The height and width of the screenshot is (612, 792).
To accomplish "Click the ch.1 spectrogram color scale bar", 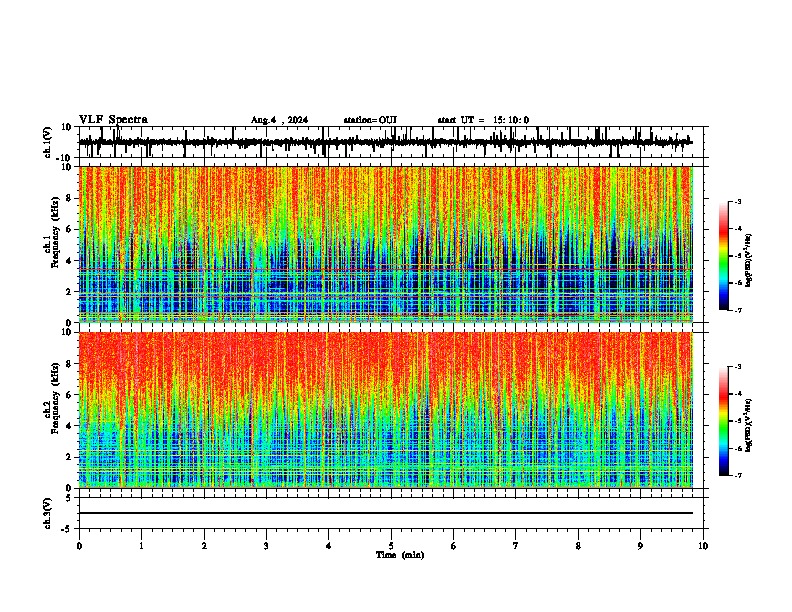I will coord(723,256).
